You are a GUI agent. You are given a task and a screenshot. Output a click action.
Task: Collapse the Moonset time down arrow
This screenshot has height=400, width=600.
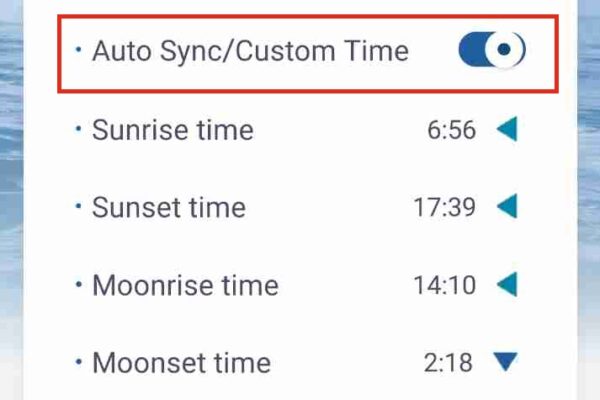(508, 361)
